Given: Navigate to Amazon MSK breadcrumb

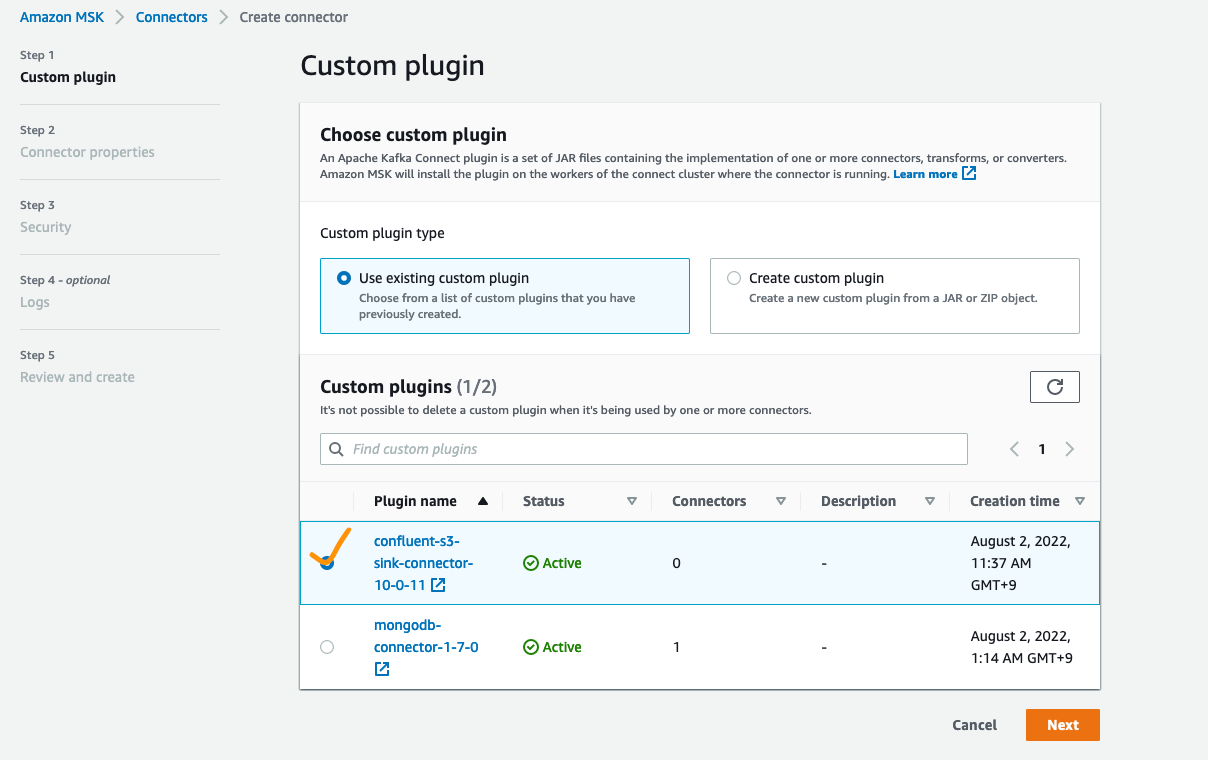Looking at the screenshot, I should [62, 17].
